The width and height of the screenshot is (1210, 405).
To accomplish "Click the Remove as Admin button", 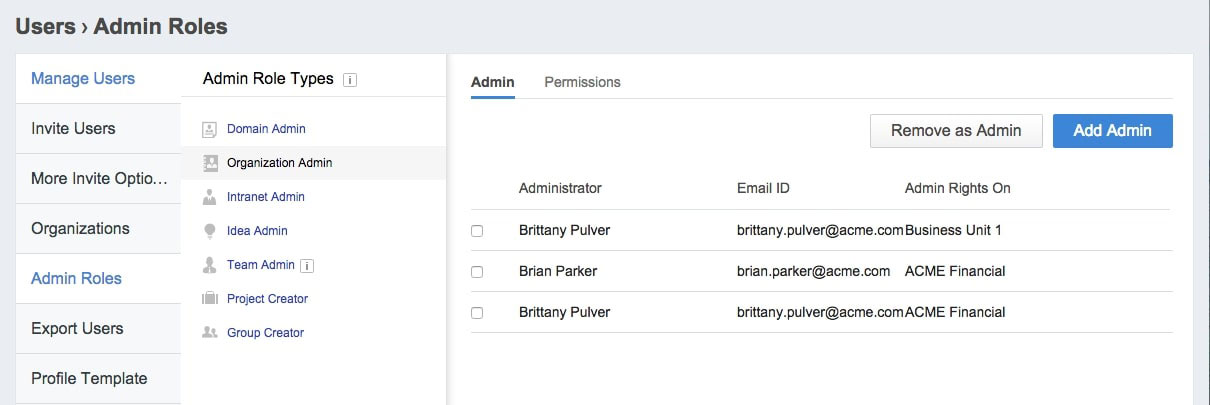I will [x=956, y=131].
